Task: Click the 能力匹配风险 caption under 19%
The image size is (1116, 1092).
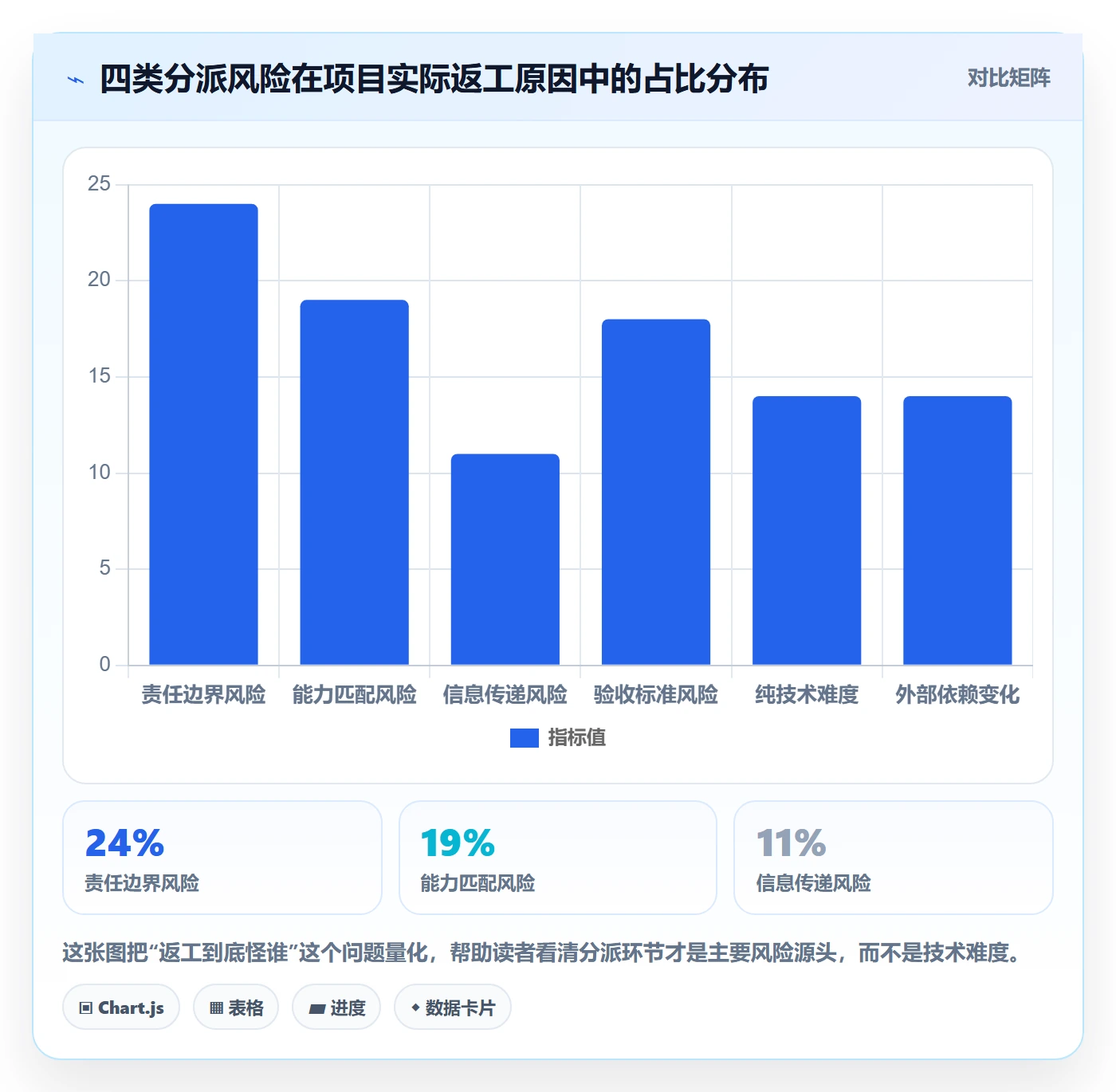Action: (477, 883)
